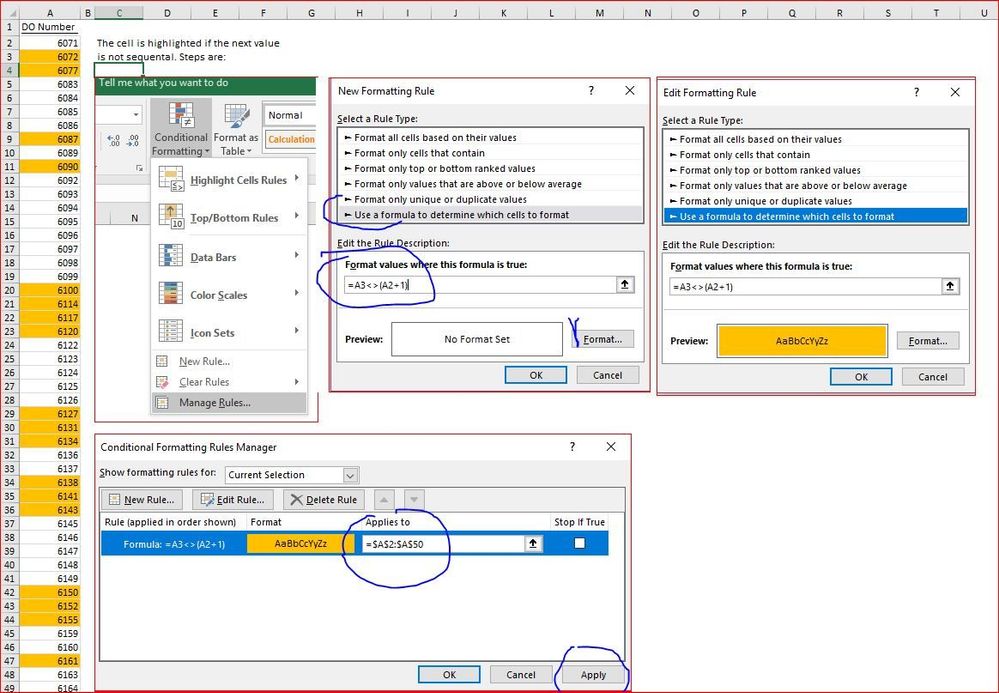Click the collapse-dialog arrow in Edit Formatting Rule

[951, 287]
